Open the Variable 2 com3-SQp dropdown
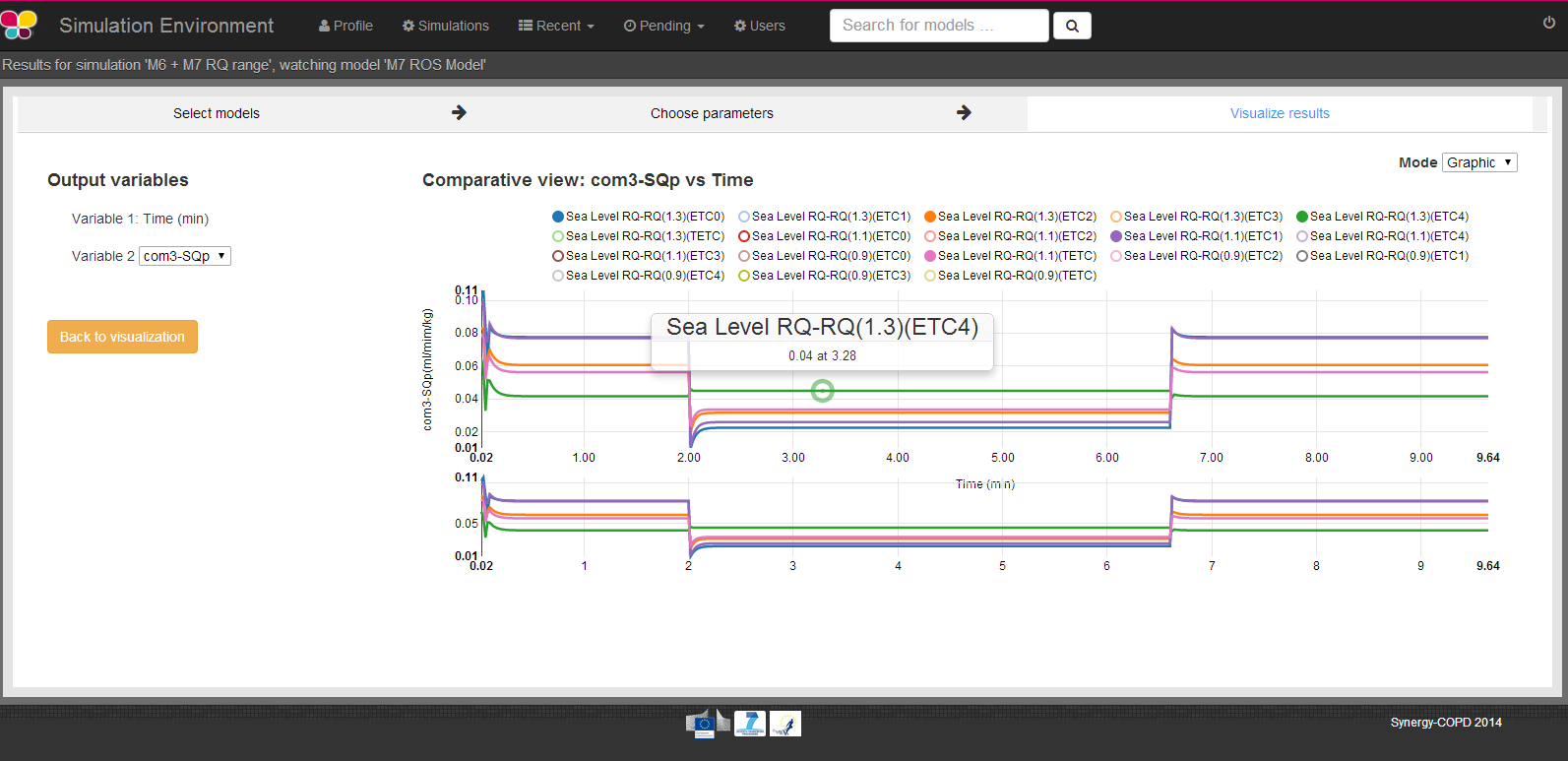Image resolution: width=1568 pixels, height=761 pixels. pyautogui.click(x=185, y=256)
